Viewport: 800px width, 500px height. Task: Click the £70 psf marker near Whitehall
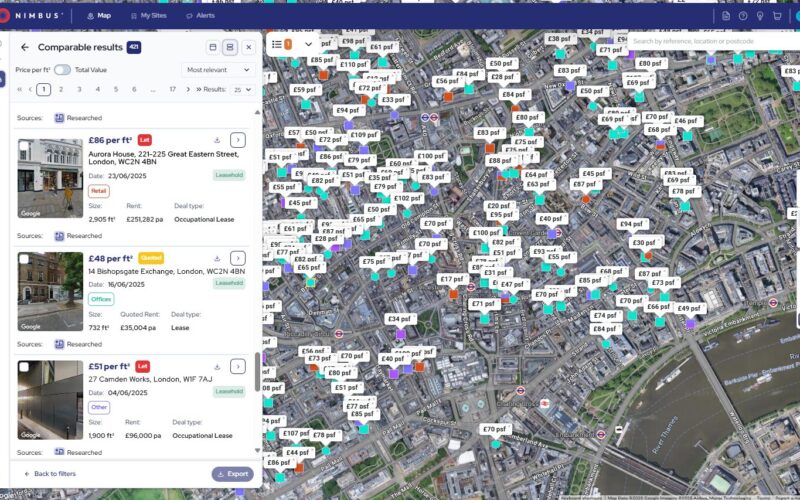pos(494,430)
